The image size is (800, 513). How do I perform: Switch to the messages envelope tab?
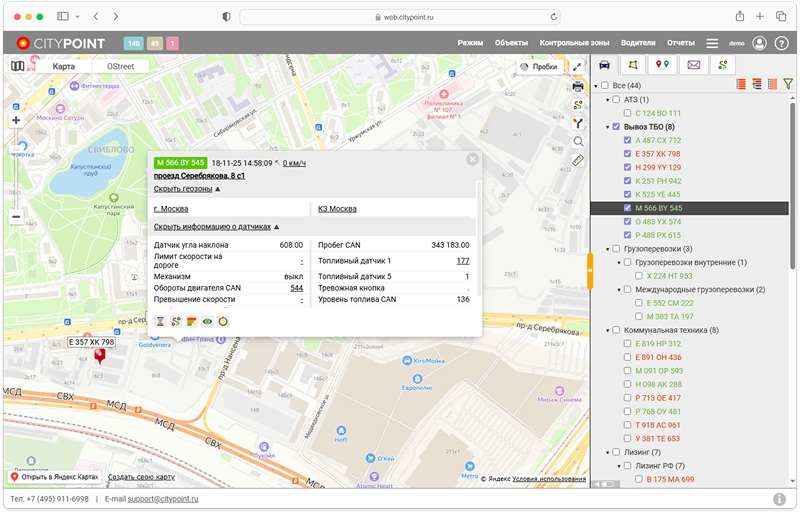[x=692, y=65]
